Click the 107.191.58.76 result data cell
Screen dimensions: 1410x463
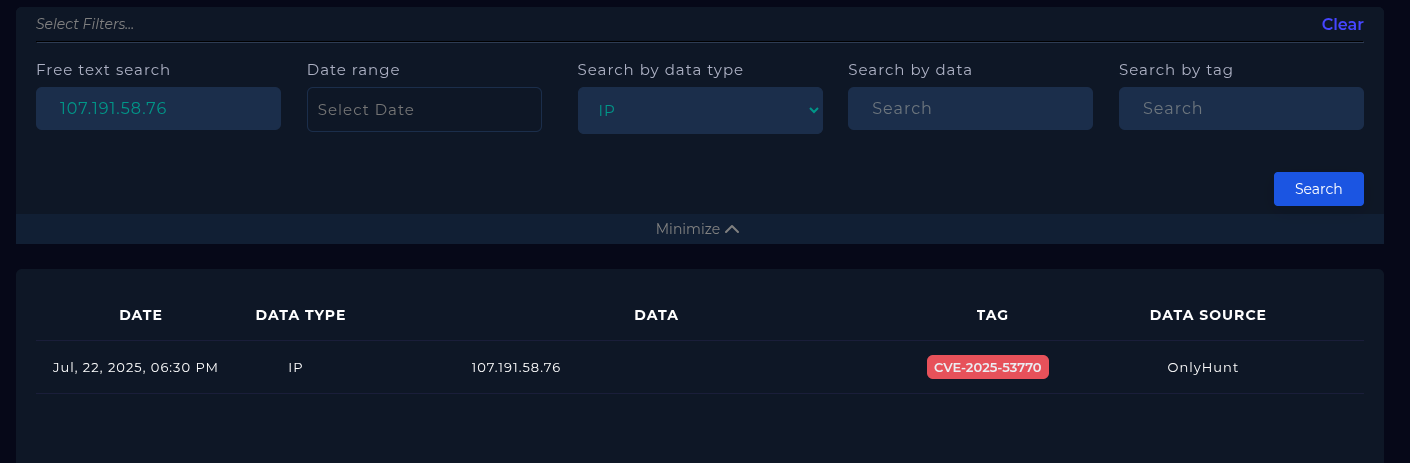(x=516, y=367)
